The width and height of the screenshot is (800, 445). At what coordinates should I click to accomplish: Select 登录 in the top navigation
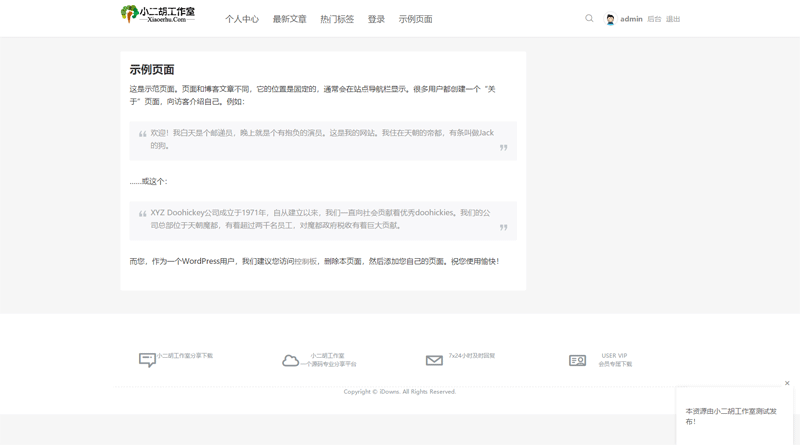[376, 19]
